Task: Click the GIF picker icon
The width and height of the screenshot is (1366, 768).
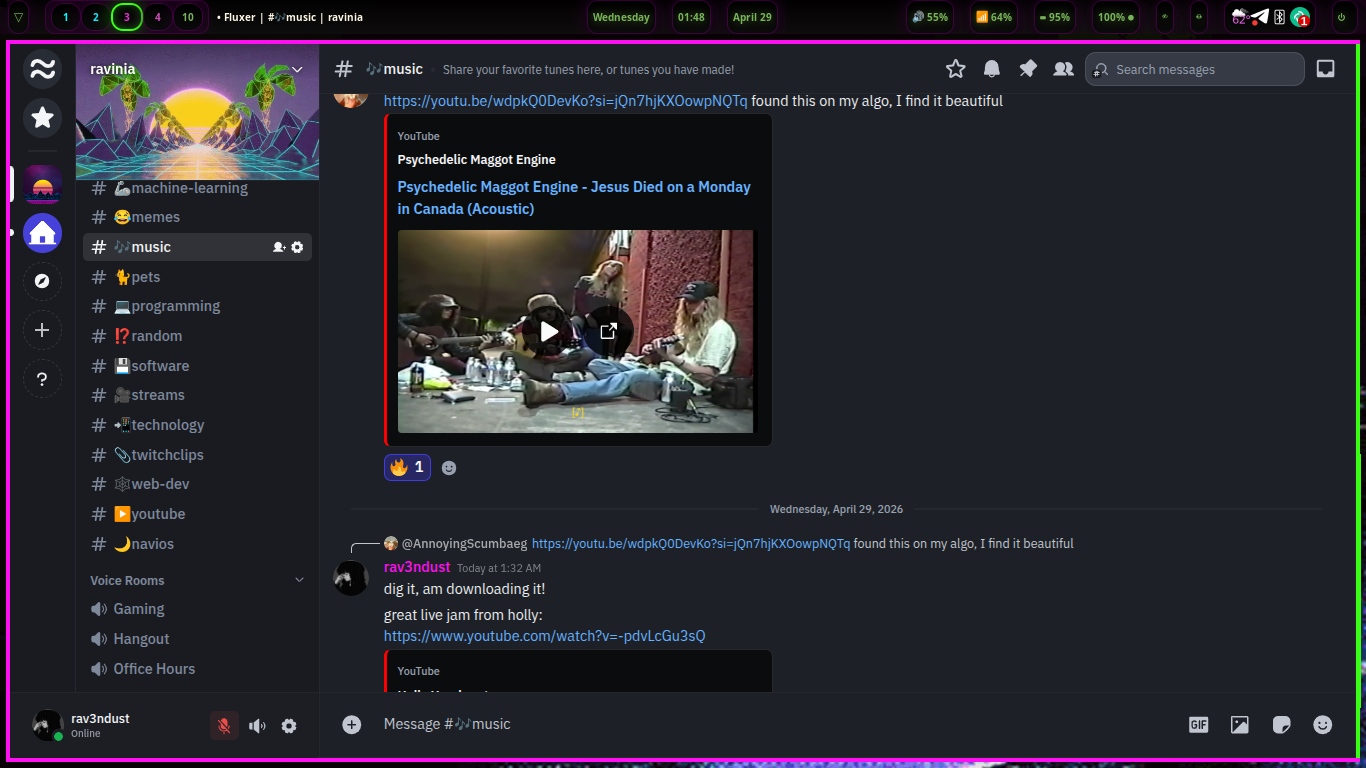Action: (1198, 725)
